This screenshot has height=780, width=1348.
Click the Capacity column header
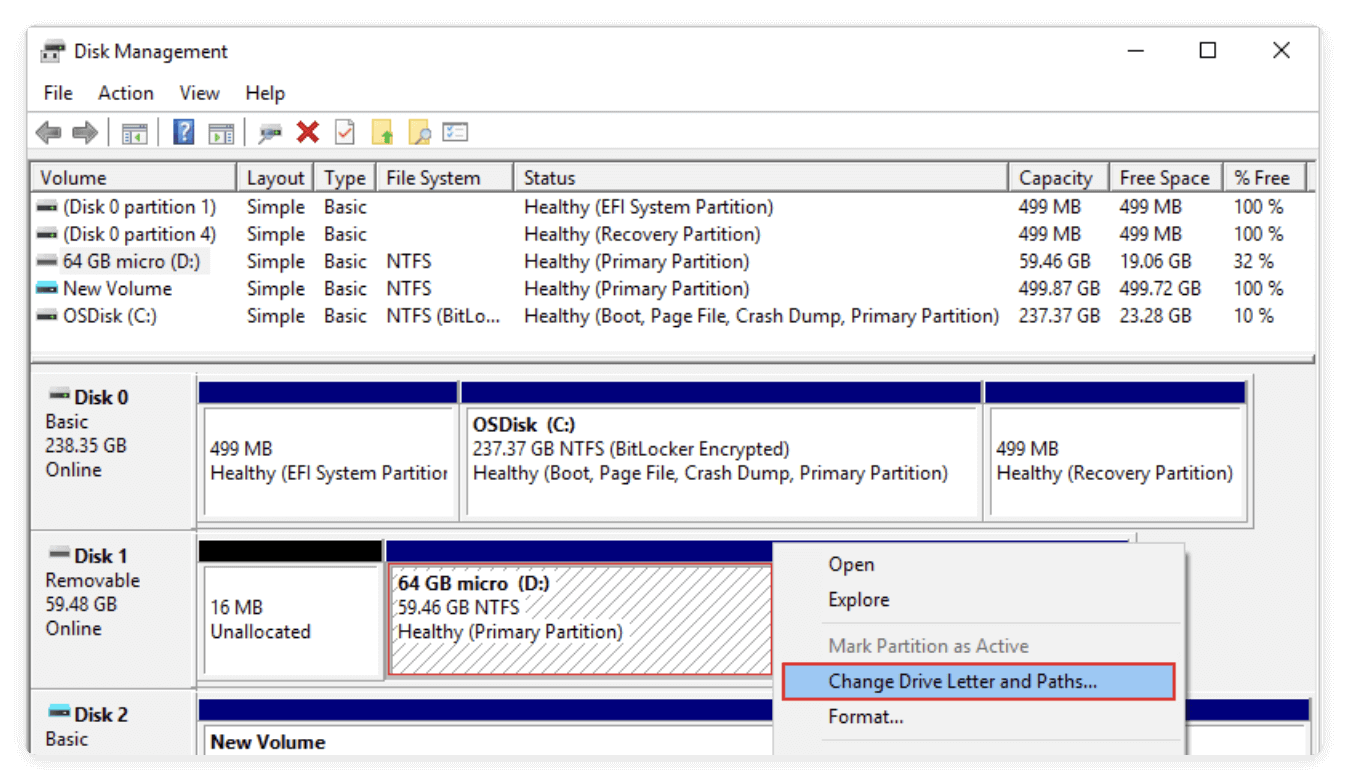1057,177
